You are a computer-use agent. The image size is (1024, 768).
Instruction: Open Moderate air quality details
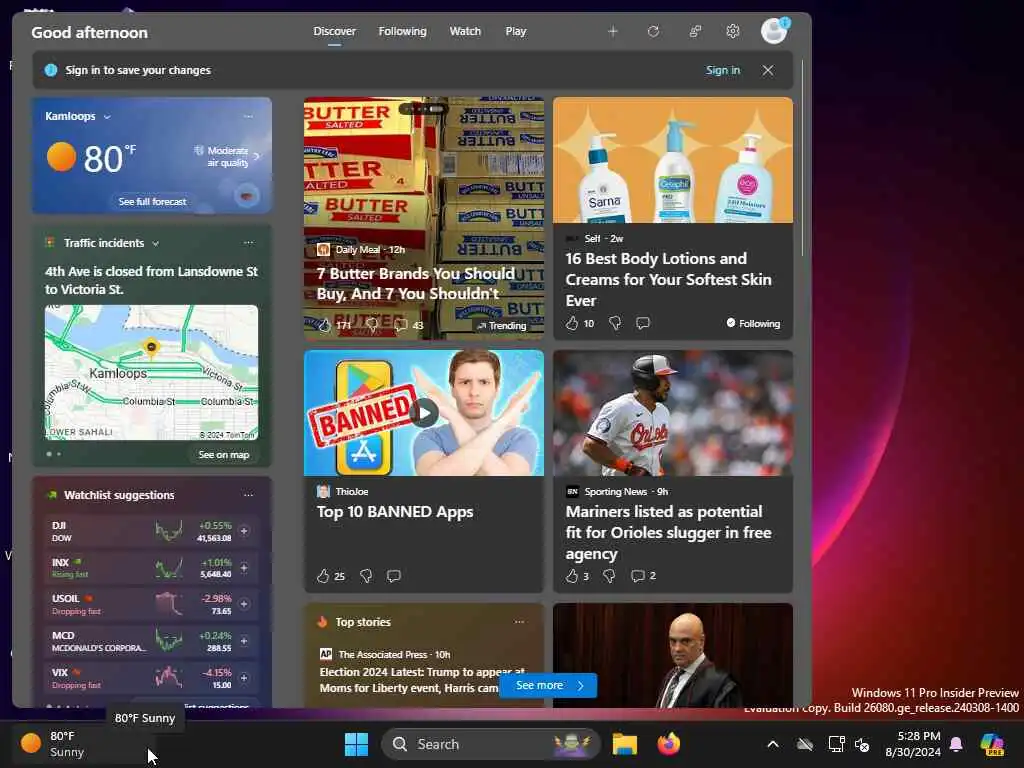tap(226, 156)
